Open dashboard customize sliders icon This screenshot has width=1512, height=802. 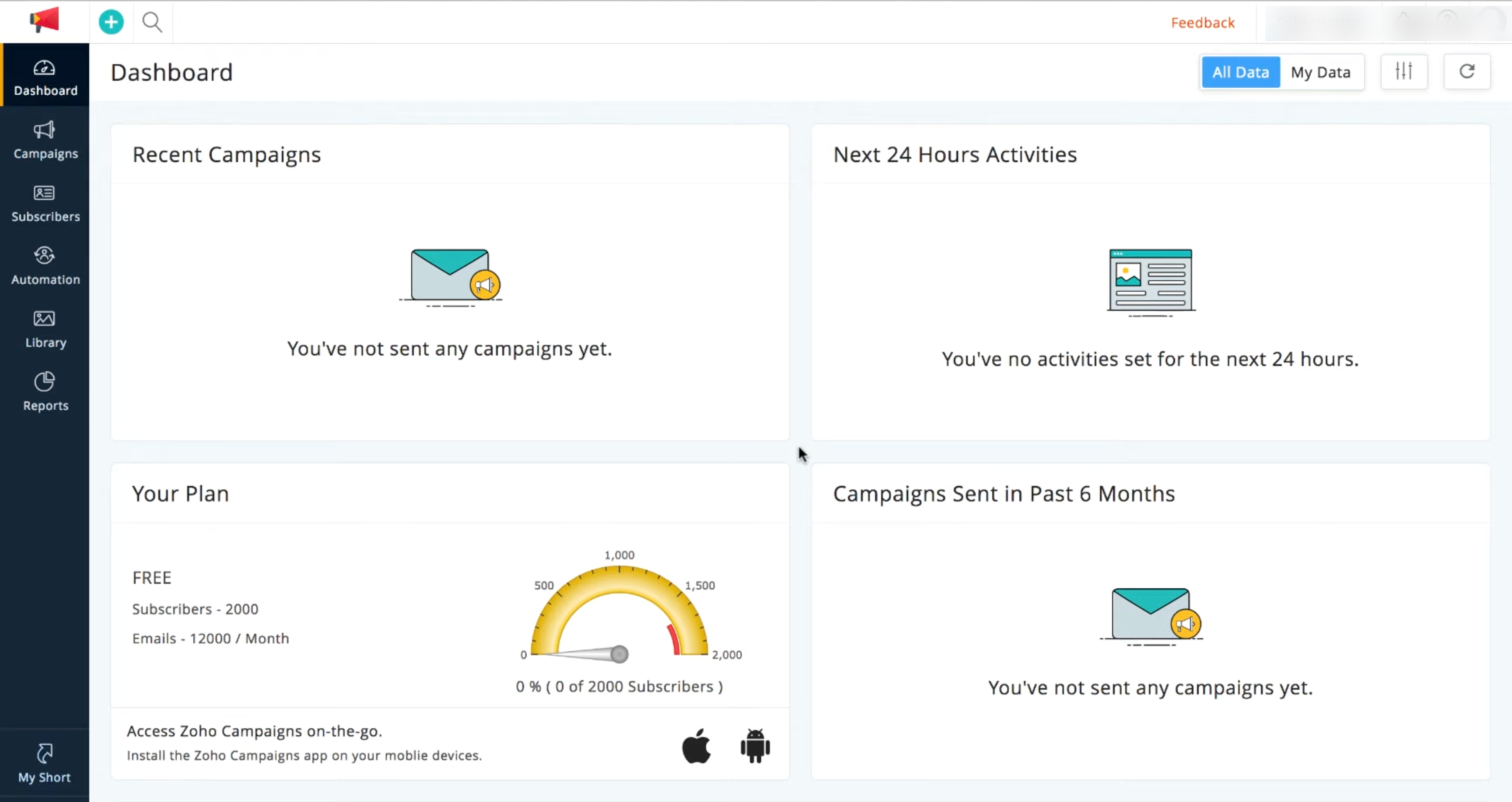point(1403,71)
